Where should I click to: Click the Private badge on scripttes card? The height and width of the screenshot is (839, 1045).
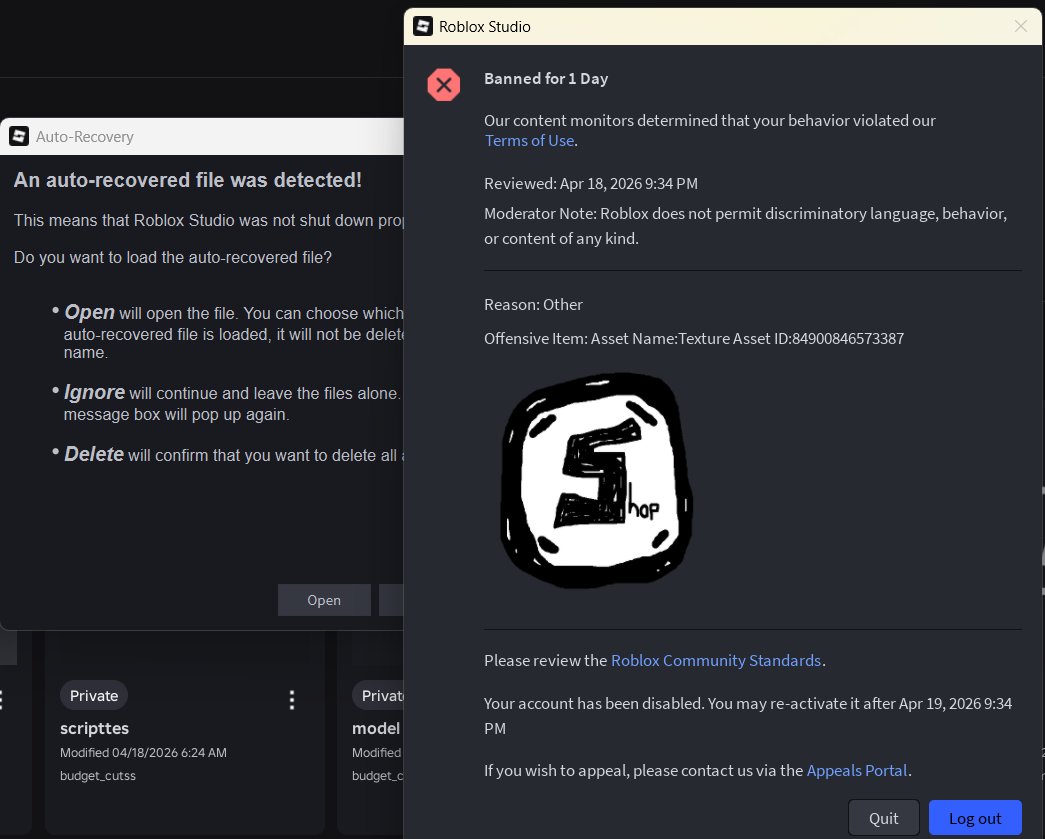coord(94,696)
